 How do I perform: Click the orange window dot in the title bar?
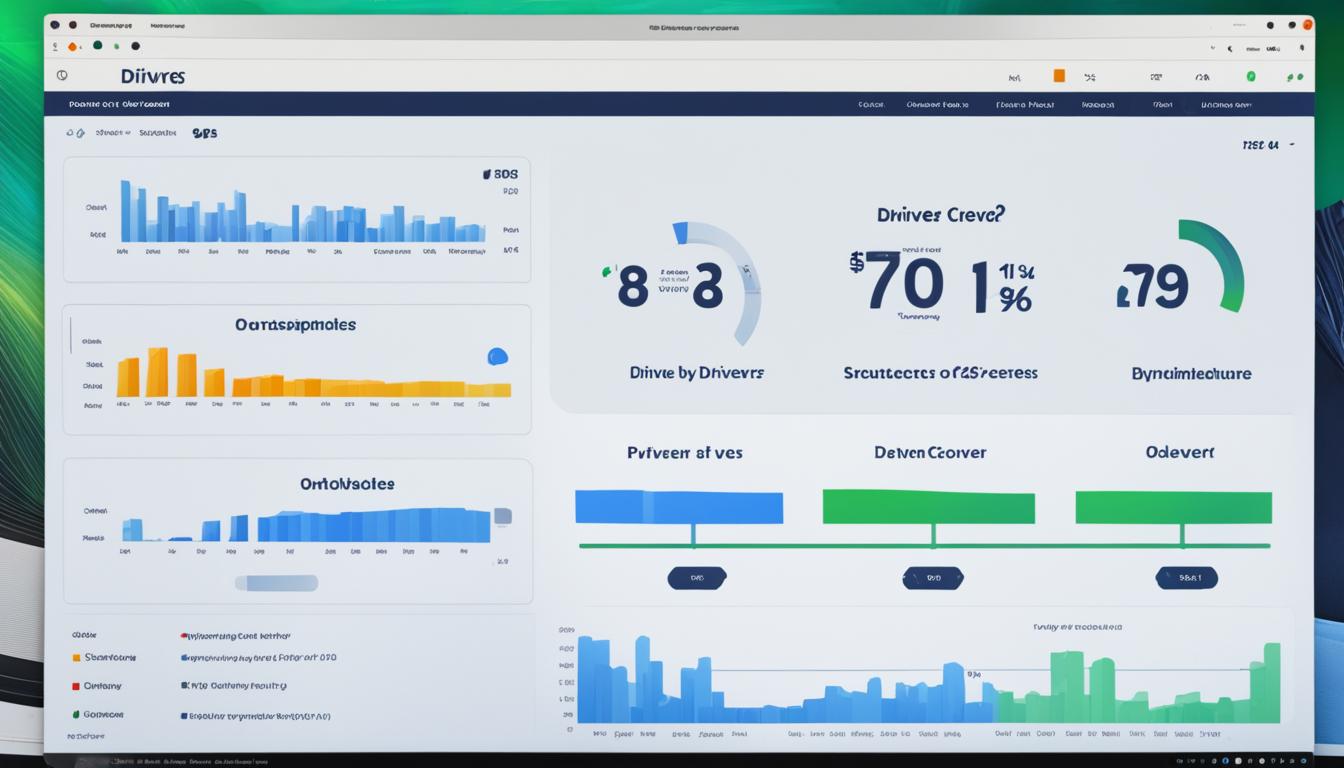click(1307, 25)
